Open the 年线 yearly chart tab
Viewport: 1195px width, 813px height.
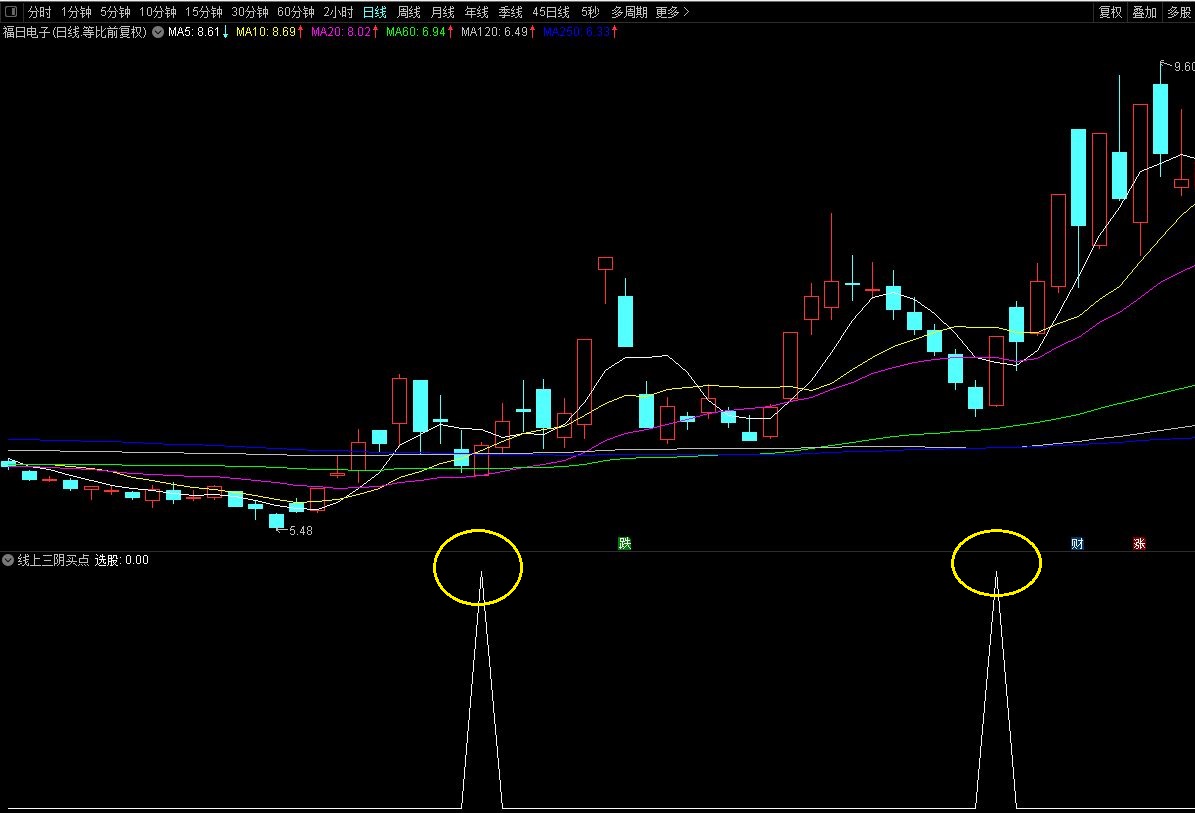click(x=476, y=12)
